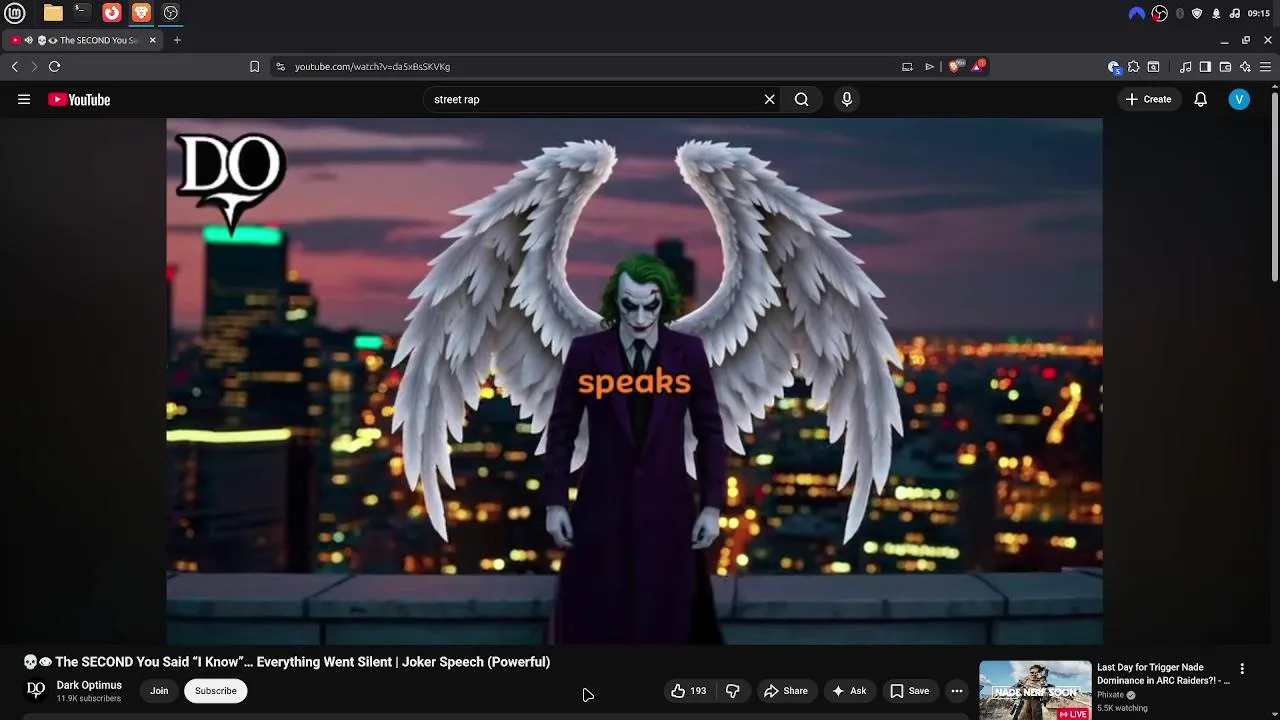Open the Brave main menu
Screen dimensions: 1280x720
tap(1265, 67)
